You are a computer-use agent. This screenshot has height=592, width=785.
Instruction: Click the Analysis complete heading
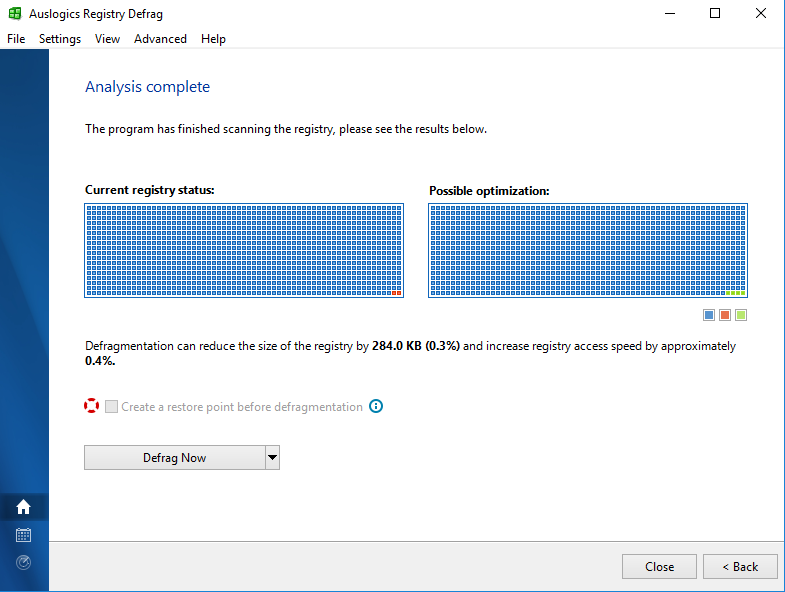(x=147, y=87)
